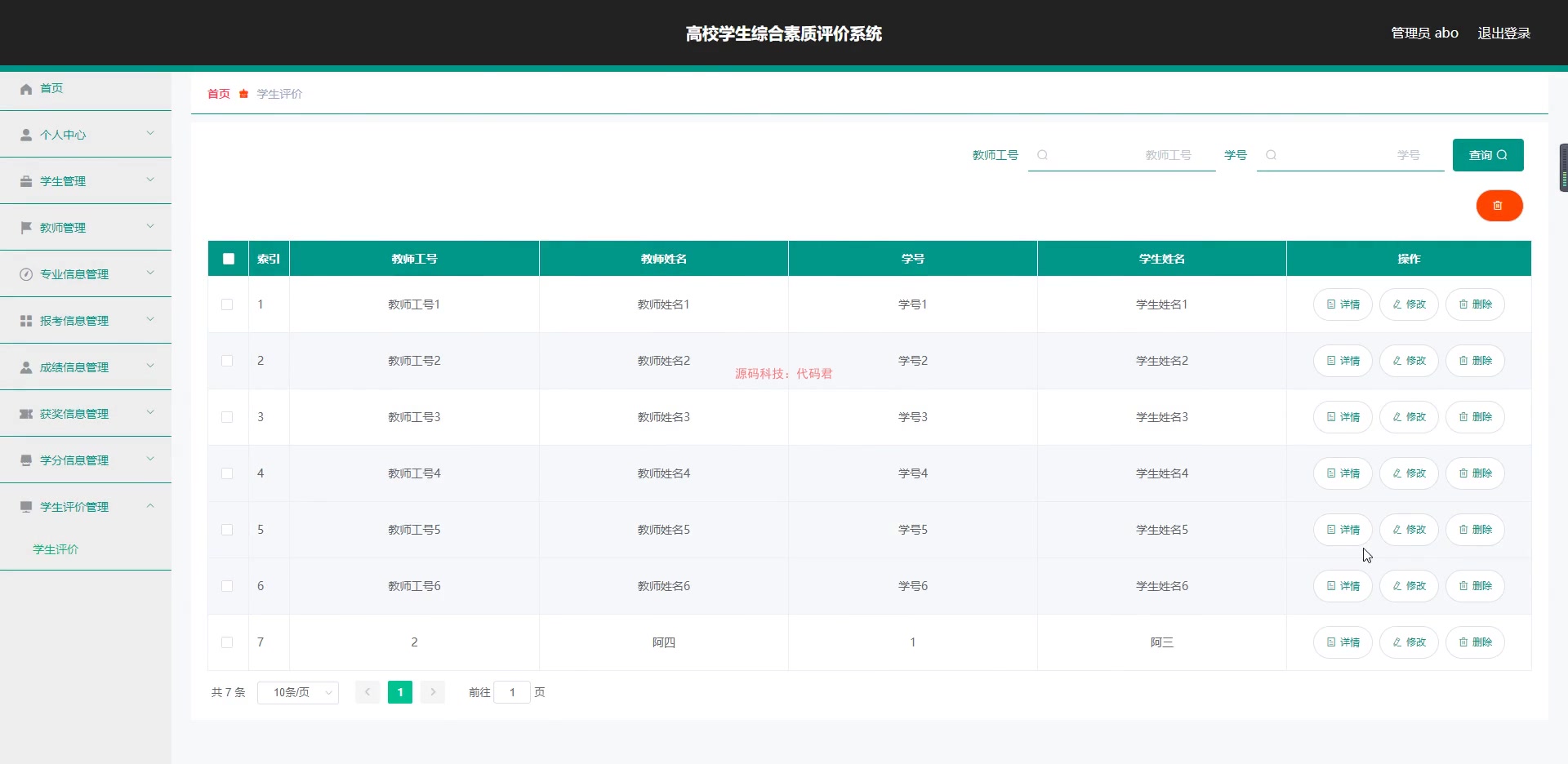Open the 学生评价 submenu item
1568x764 pixels.
point(55,549)
